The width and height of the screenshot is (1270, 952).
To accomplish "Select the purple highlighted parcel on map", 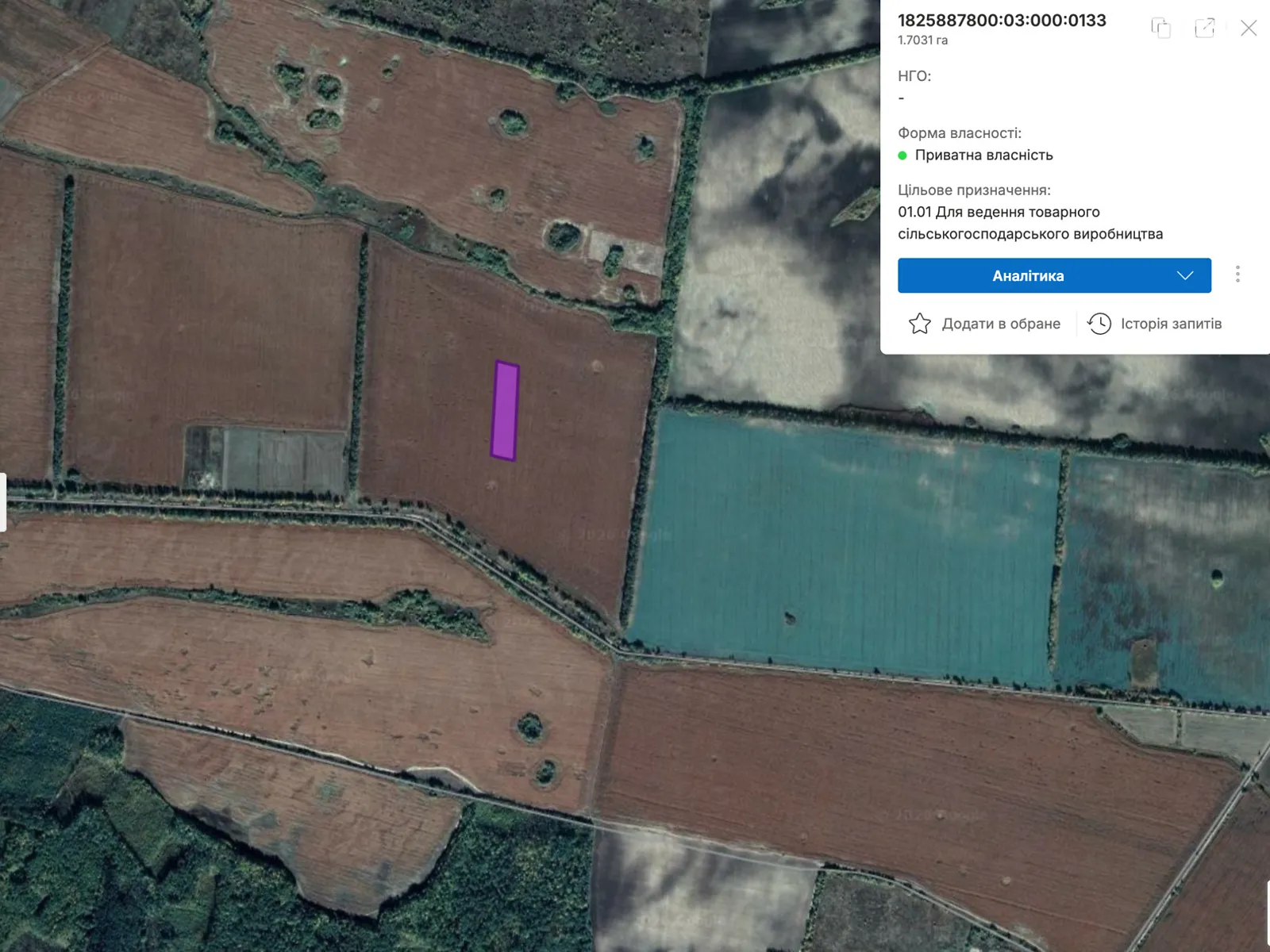I will click(505, 411).
